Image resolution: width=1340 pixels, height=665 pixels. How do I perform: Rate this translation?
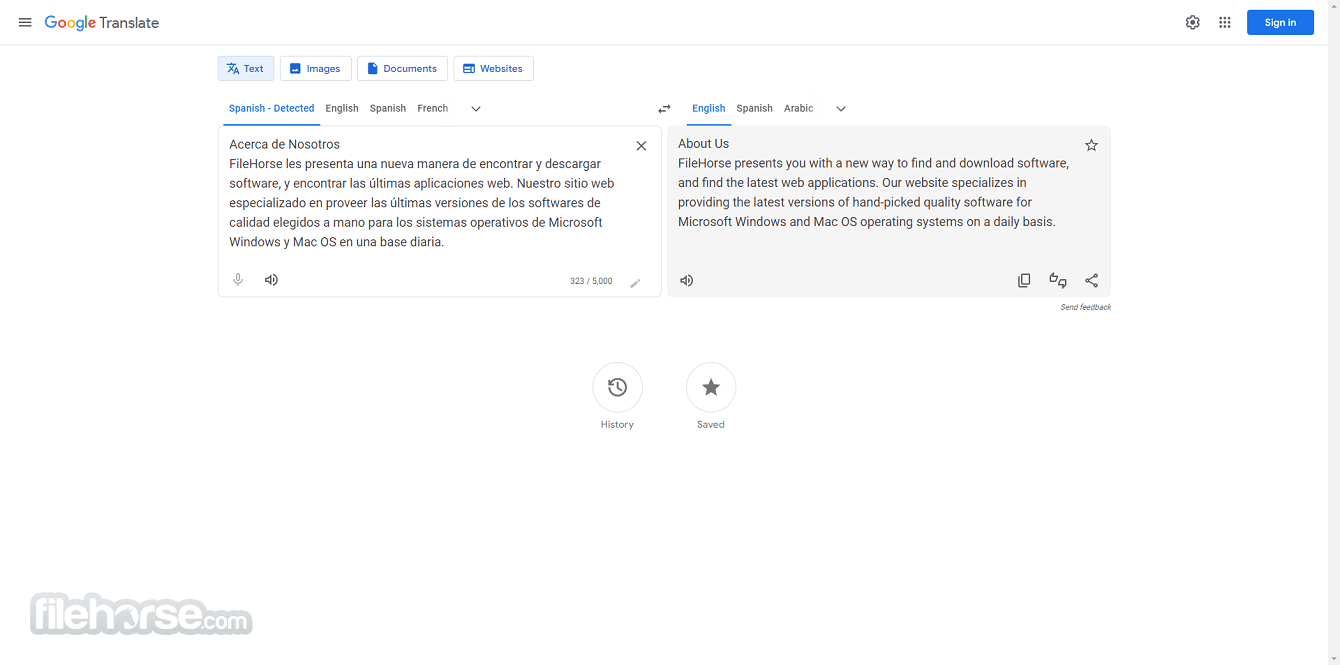coord(1058,281)
